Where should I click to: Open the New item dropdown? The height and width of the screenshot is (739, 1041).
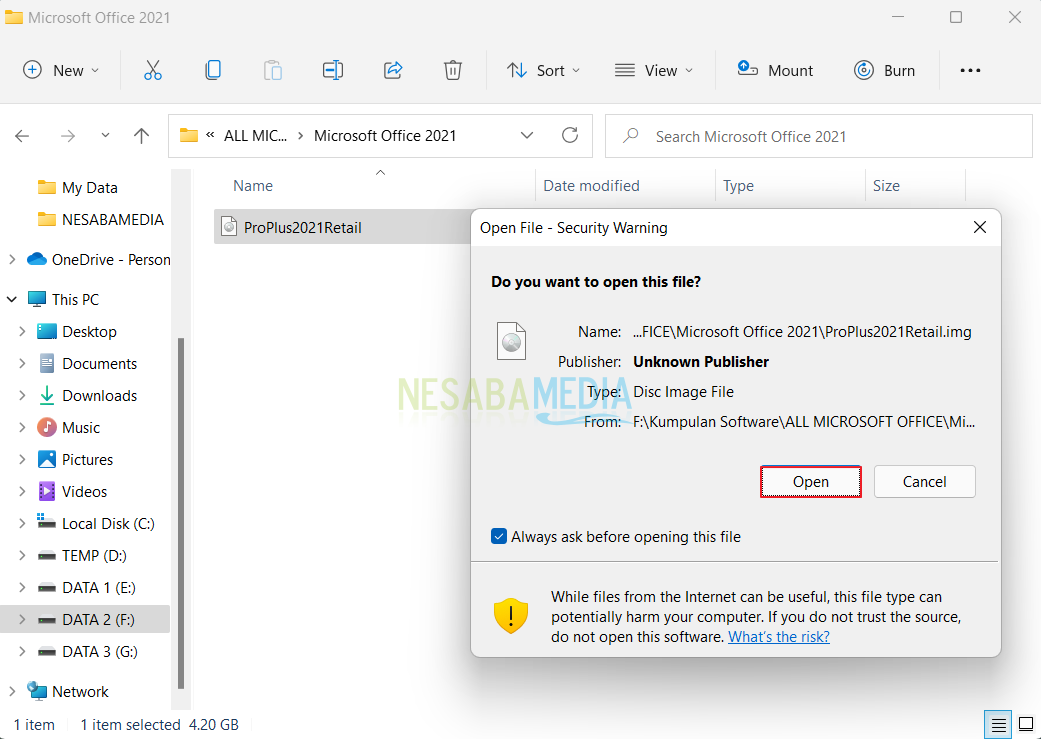(x=61, y=70)
